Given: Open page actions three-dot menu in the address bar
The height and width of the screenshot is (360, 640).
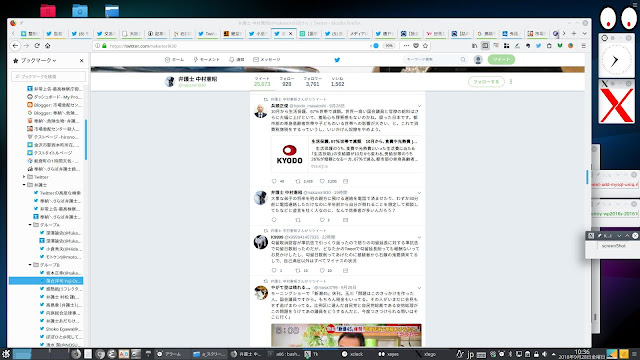Looking at the screenshot, I should tap(406, 46).
